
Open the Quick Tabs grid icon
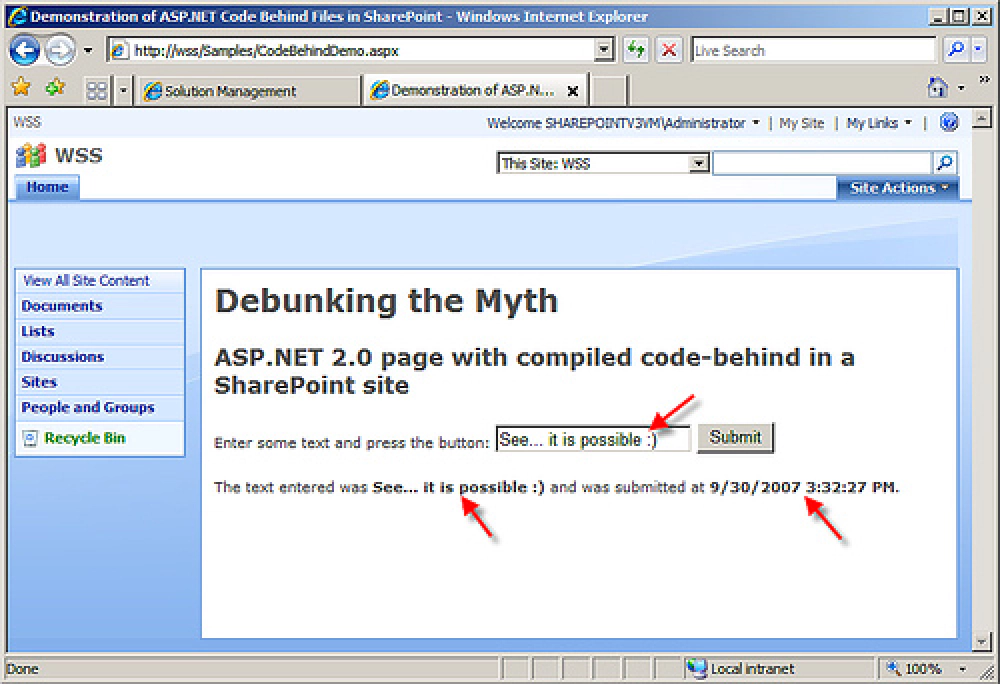coord(97,91)
